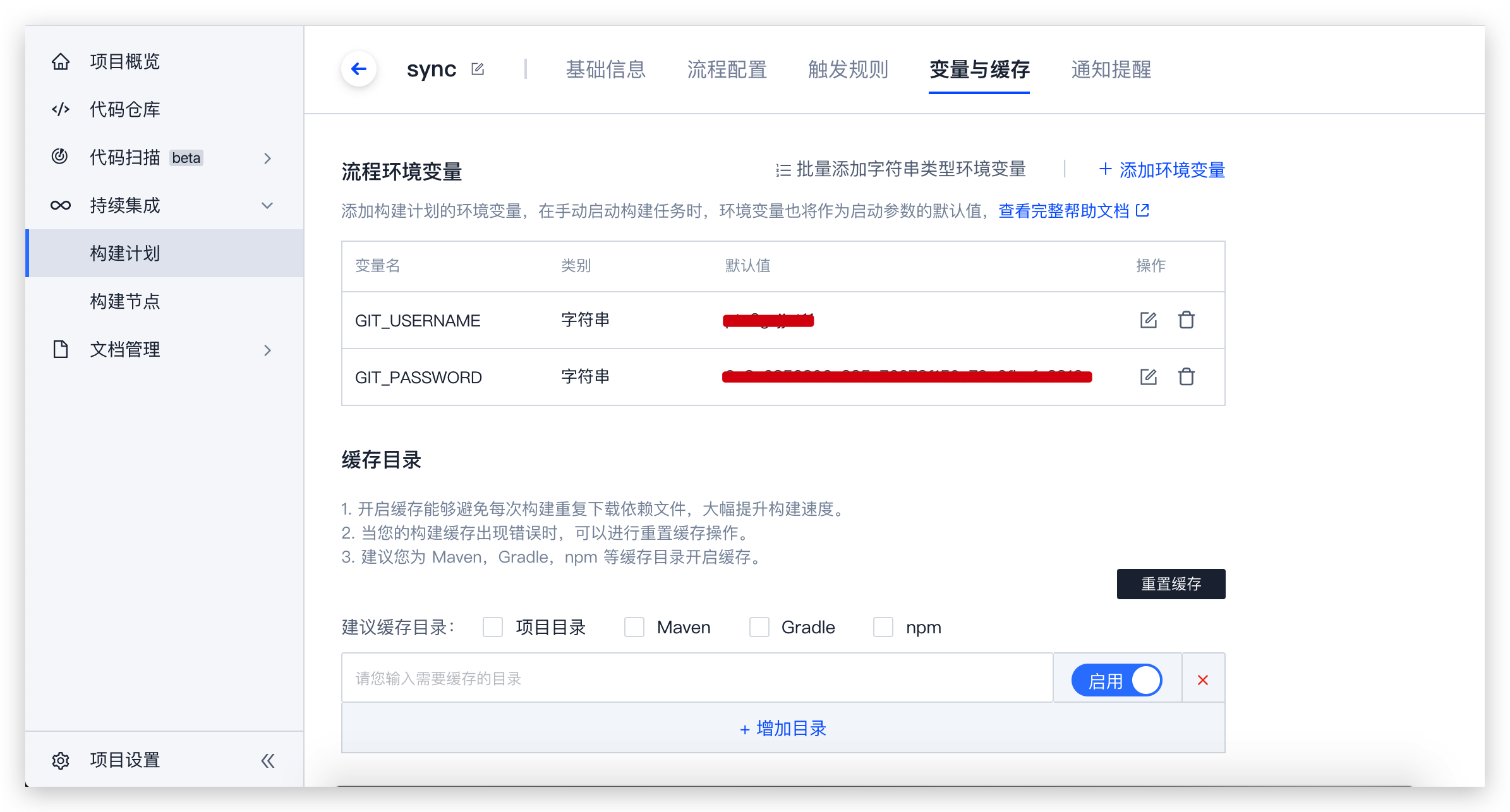The image size is (1510, 812).
Task: Open 项目设置 at sidebar bottom
Action: (125, 760)
